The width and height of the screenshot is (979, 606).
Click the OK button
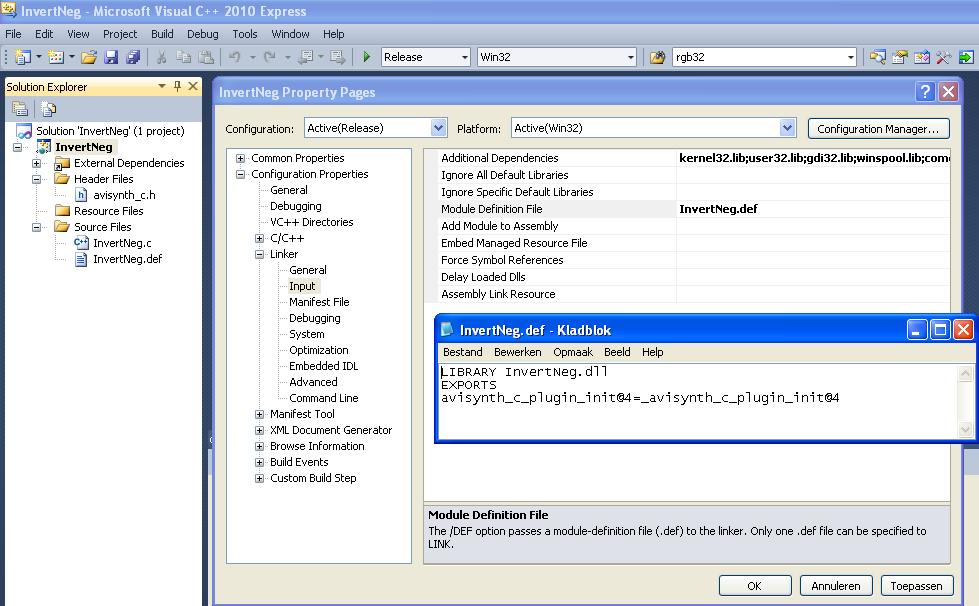pyautogui.click(x=755, y=585)
